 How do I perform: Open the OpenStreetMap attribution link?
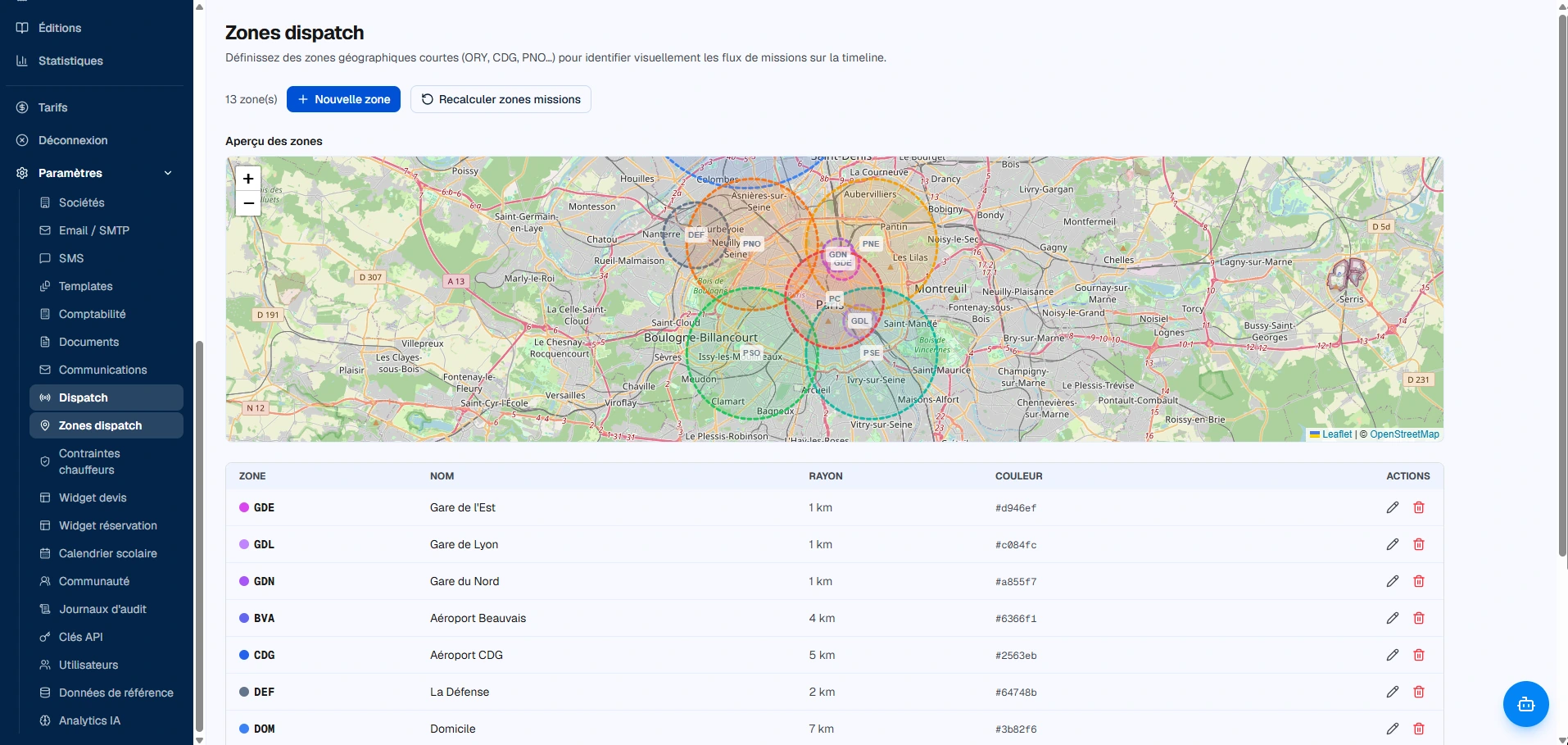(1404, 434)
